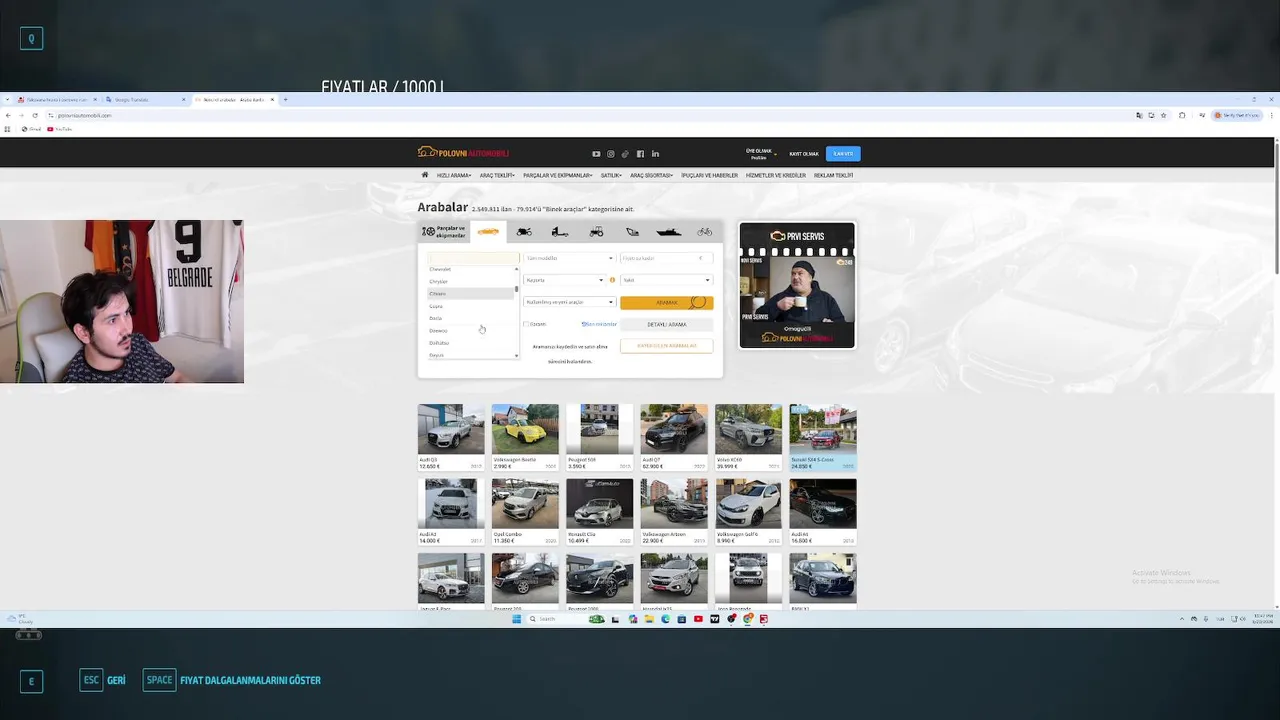Expand the ARAÇ SİGORTASI menu
Image resolution: width=1280 pixels, height=720 pixels.
coord(651,175)
